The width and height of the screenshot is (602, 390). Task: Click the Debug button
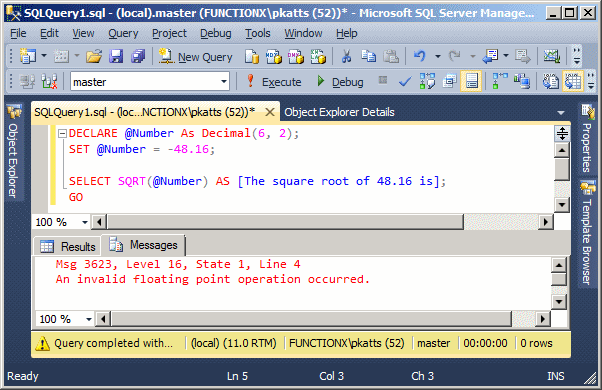pos(340,82)
